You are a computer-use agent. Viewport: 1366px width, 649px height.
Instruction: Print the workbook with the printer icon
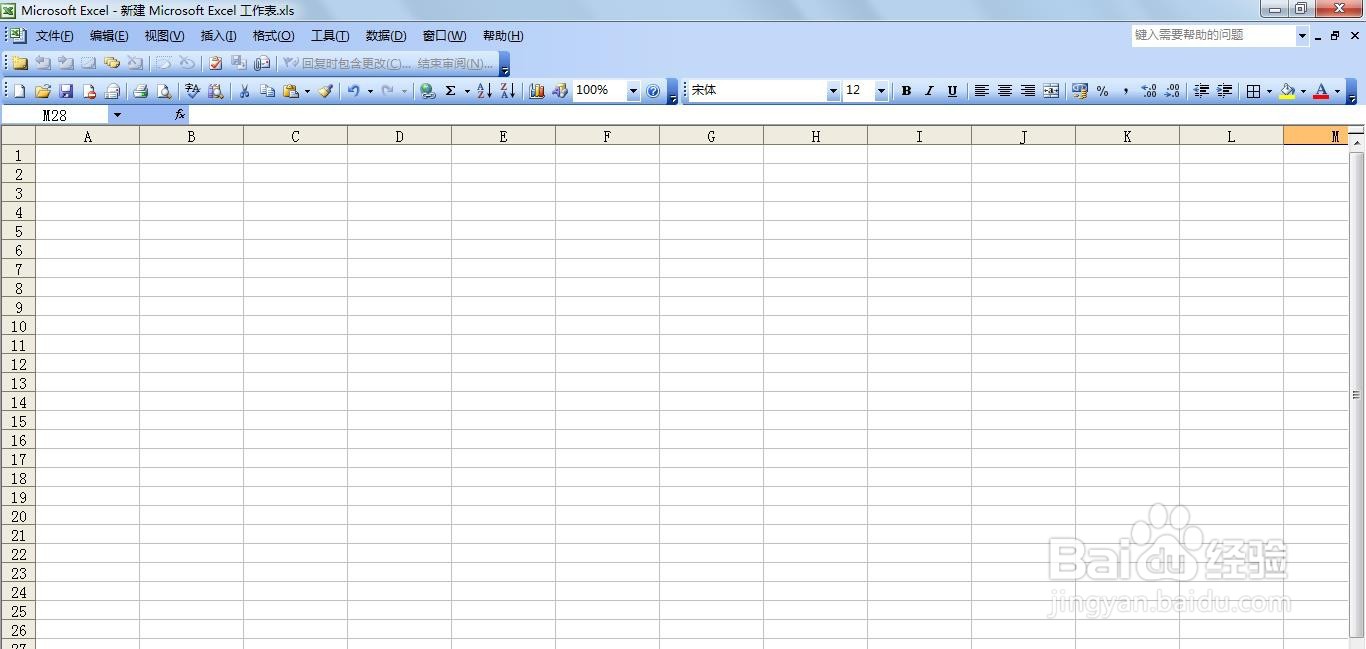[x=141, y=91]
